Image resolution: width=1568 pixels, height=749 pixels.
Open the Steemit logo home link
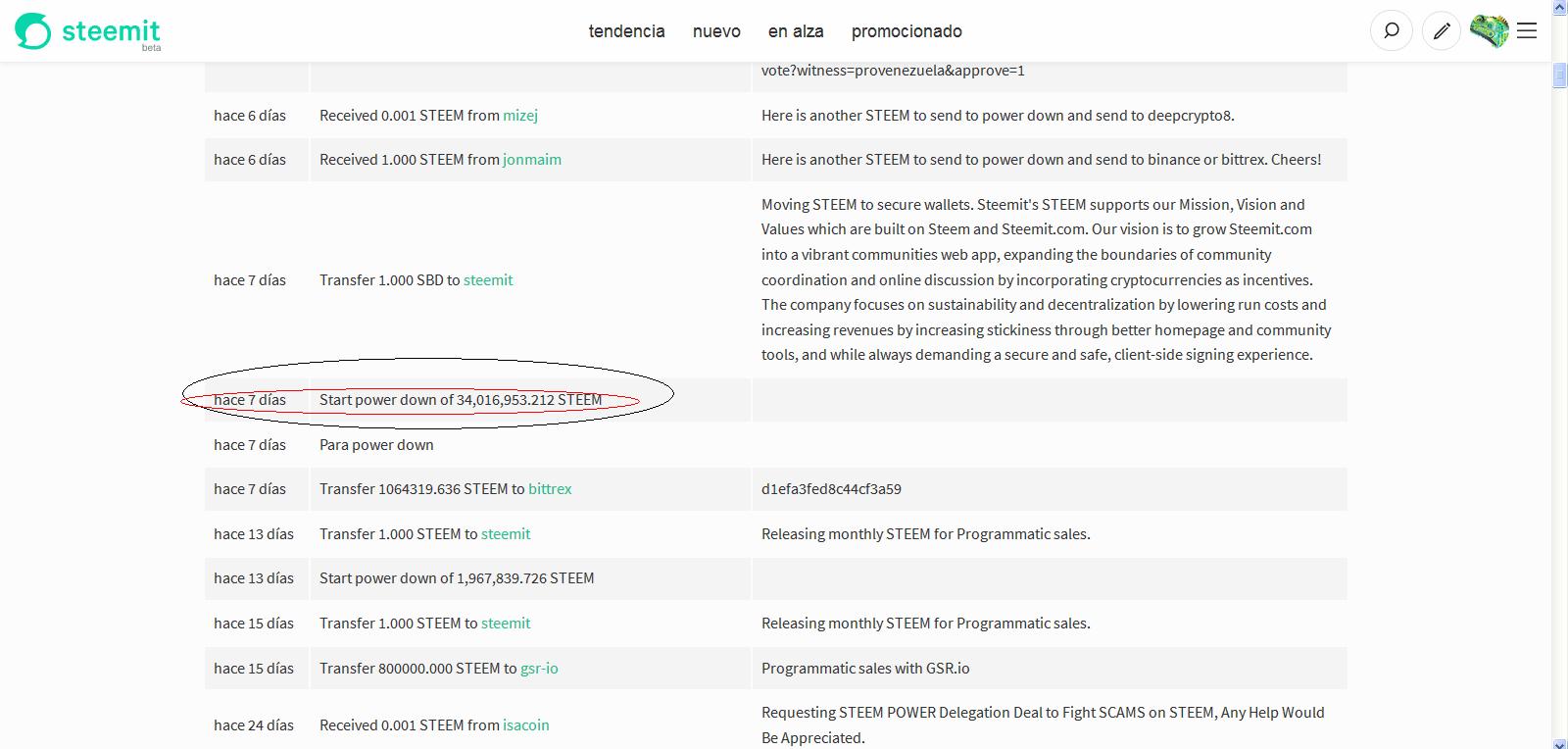[x=87, y=31]
